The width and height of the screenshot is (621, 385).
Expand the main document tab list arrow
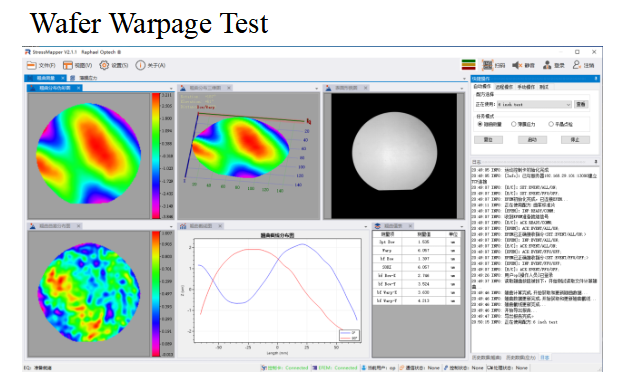coord(465,79)
